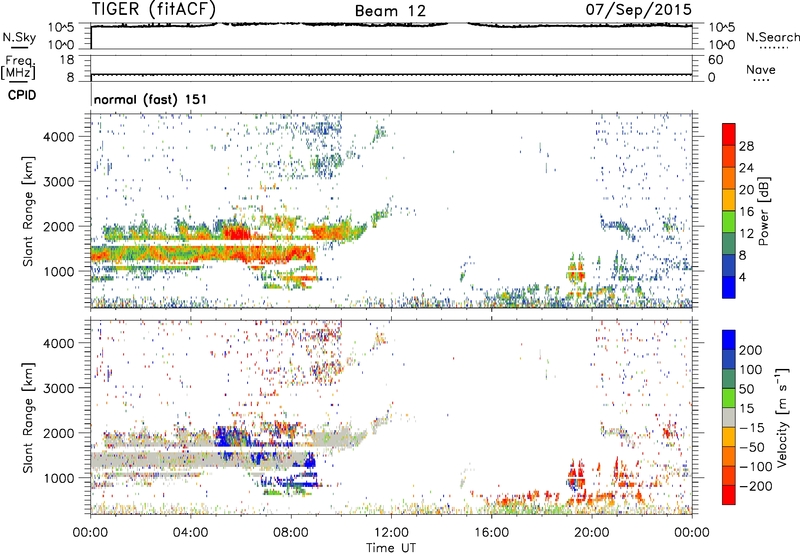Click the 'CPID' label
Viewport: 800px width, 554px height.
click(22, 95)
